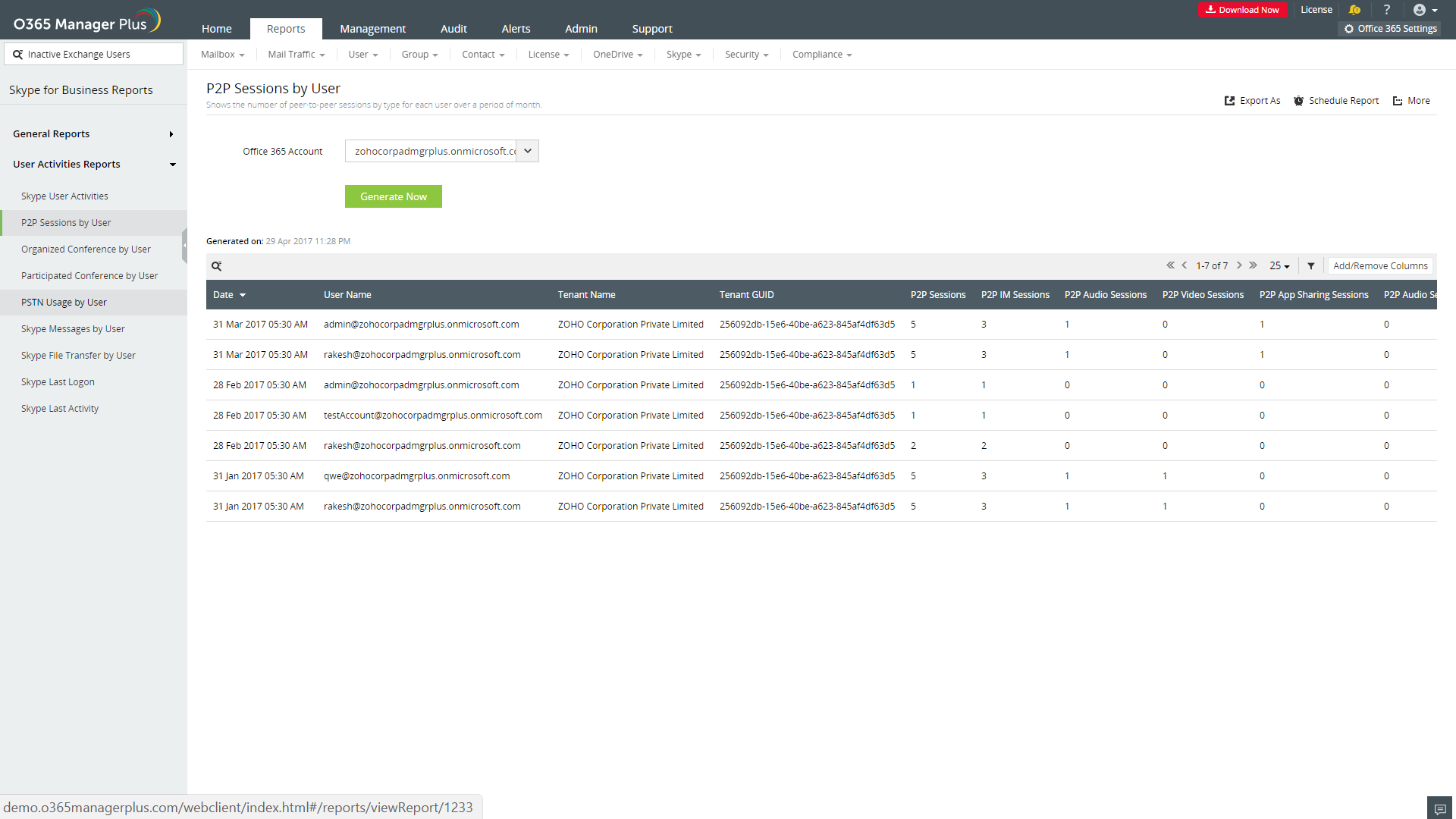Go to the first page arrow
The image size is (1456, 819).
(x=1170, y=265)
